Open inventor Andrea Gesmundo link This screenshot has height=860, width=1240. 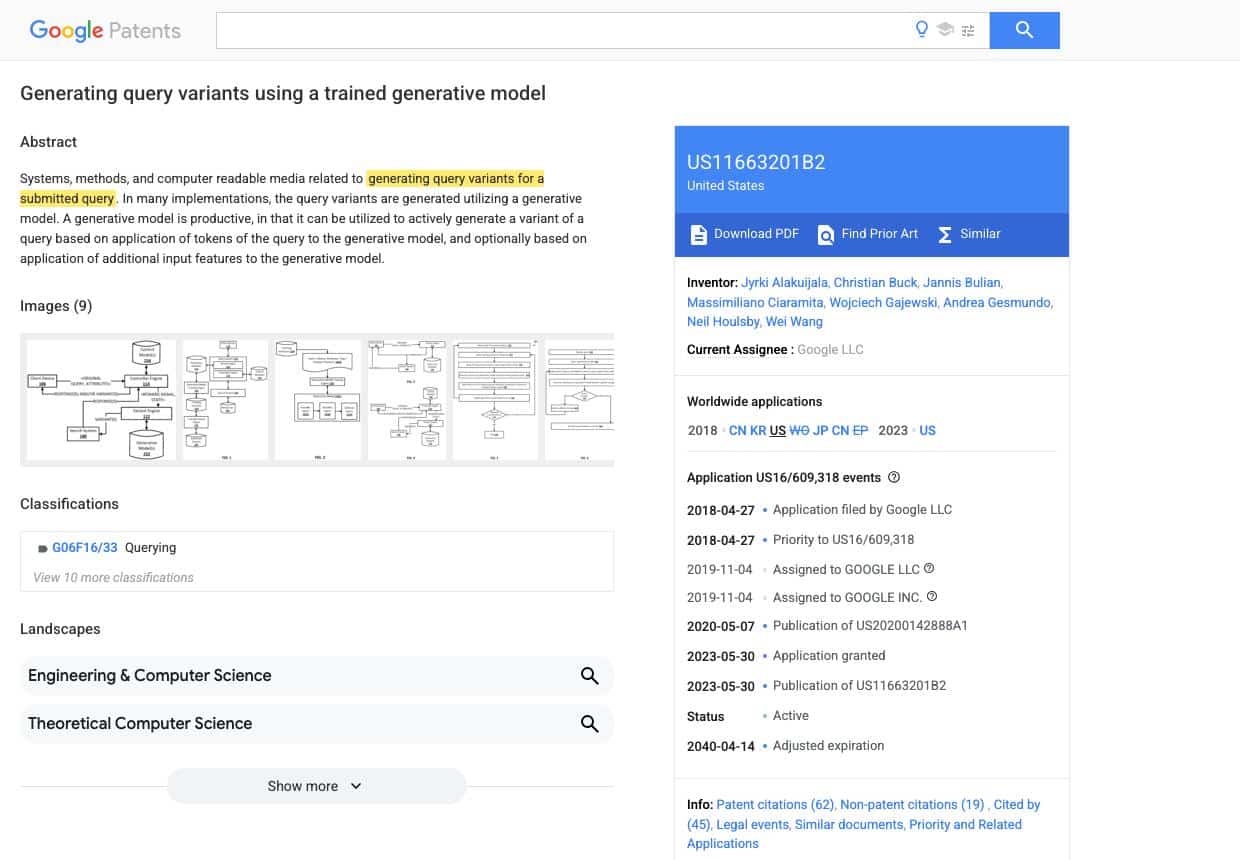coord(997,302)
